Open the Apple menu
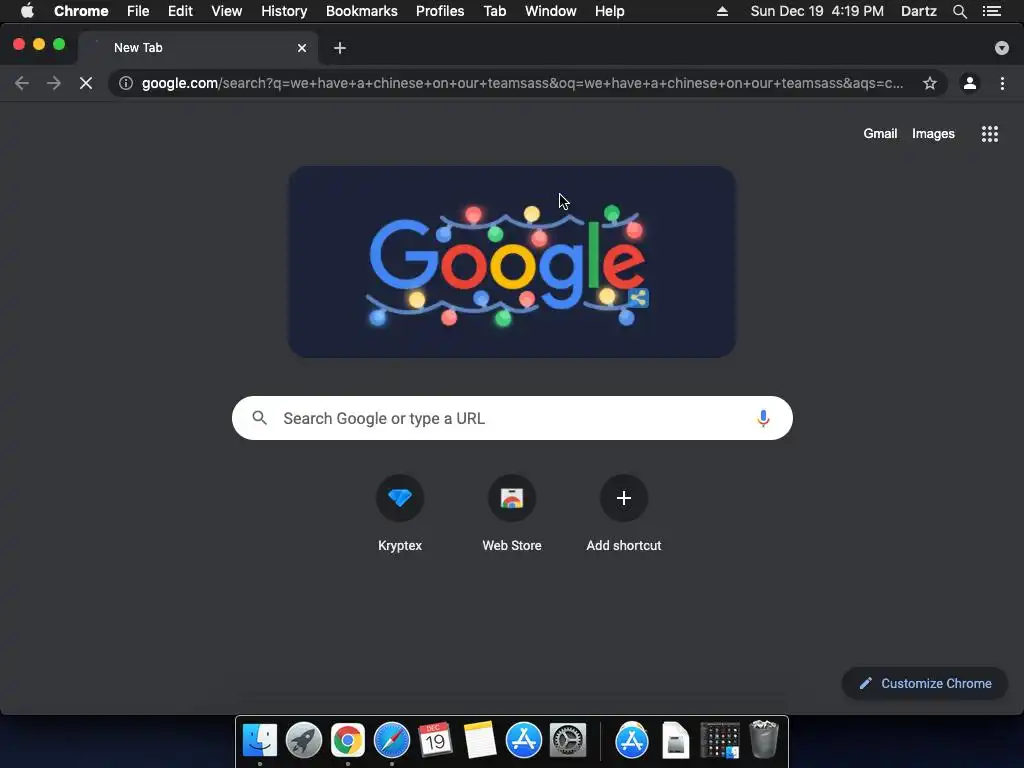The width and height of the screenshot is (1024, 768). tap(27, 11)
